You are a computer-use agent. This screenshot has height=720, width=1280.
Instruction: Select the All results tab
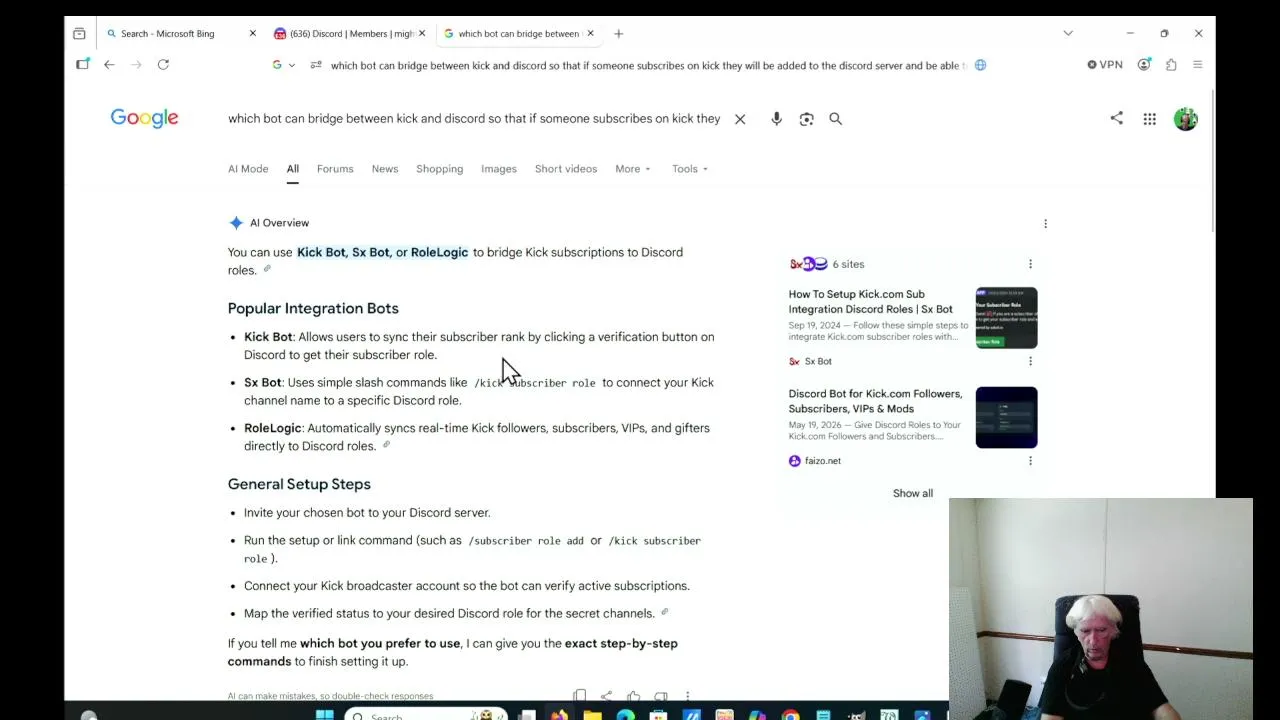click(293, 169)
